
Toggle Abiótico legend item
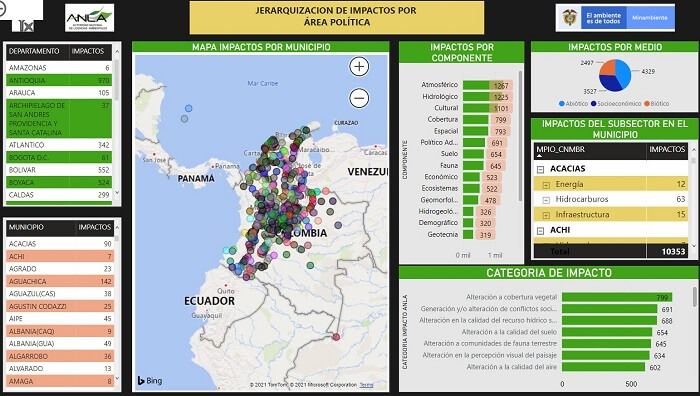tap(573, 104)
